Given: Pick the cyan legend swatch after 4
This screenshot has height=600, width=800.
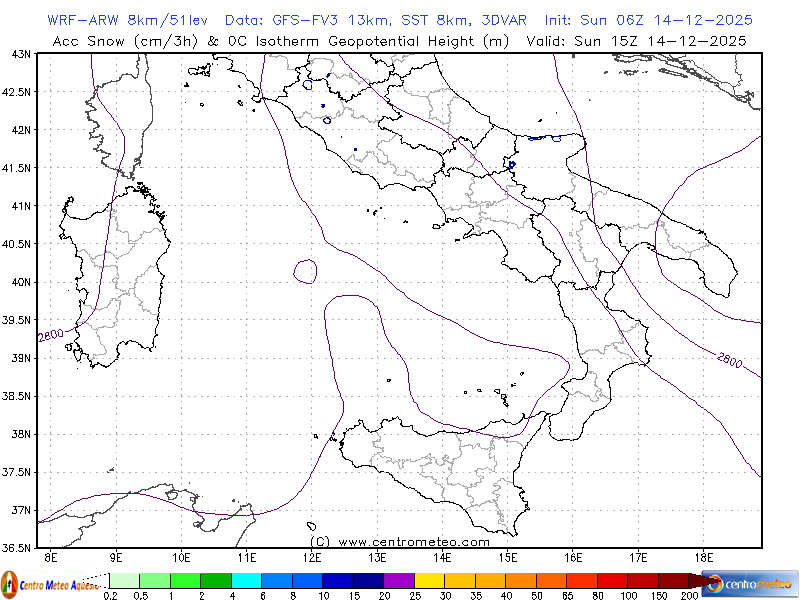Looking at the screenshot, I should click(246, 580).
